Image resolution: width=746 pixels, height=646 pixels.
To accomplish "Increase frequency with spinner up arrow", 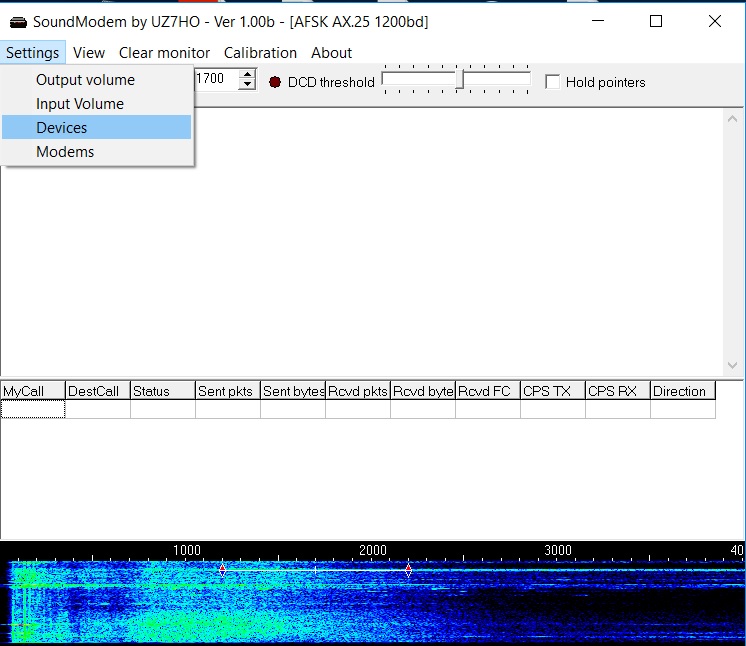I will (x=248, y=75).
